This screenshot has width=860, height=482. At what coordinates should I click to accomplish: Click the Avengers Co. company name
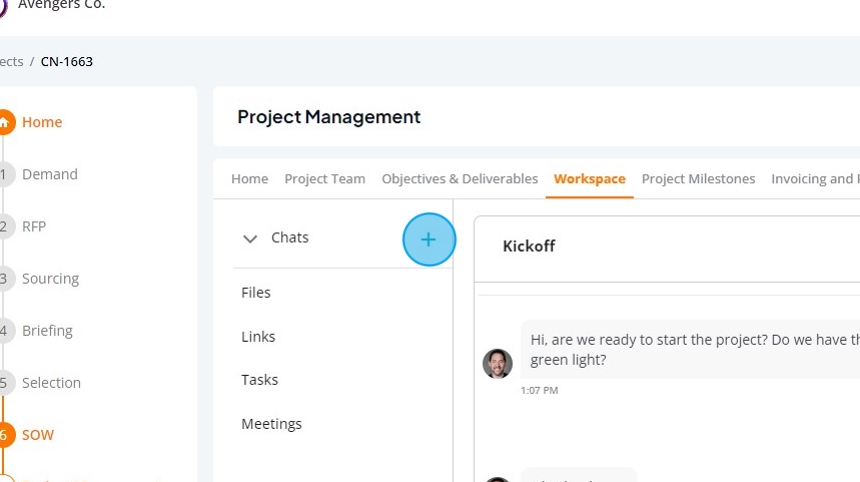[x=61, y=4]
